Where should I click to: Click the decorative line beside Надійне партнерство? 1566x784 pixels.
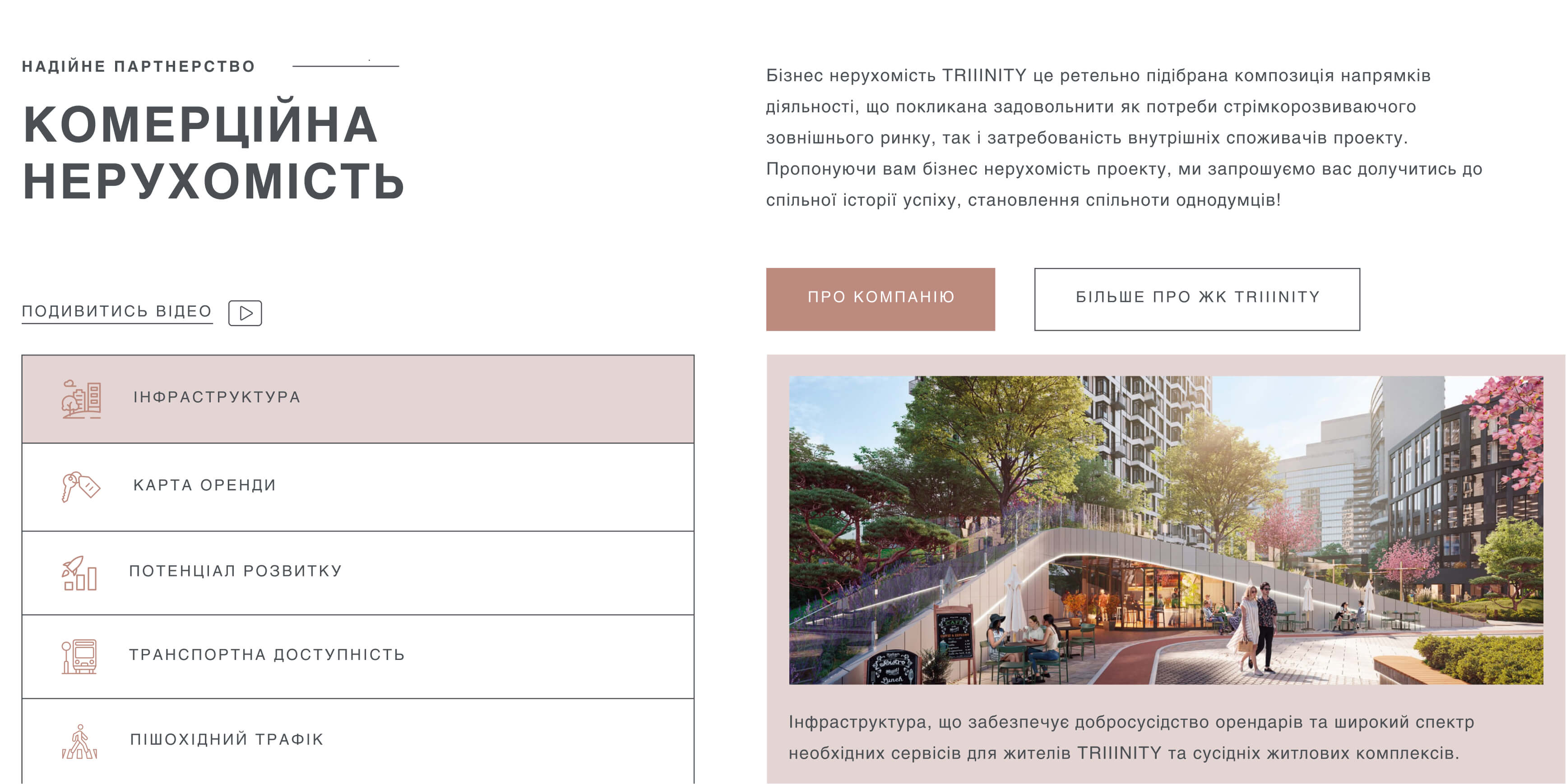click(345, 66)
